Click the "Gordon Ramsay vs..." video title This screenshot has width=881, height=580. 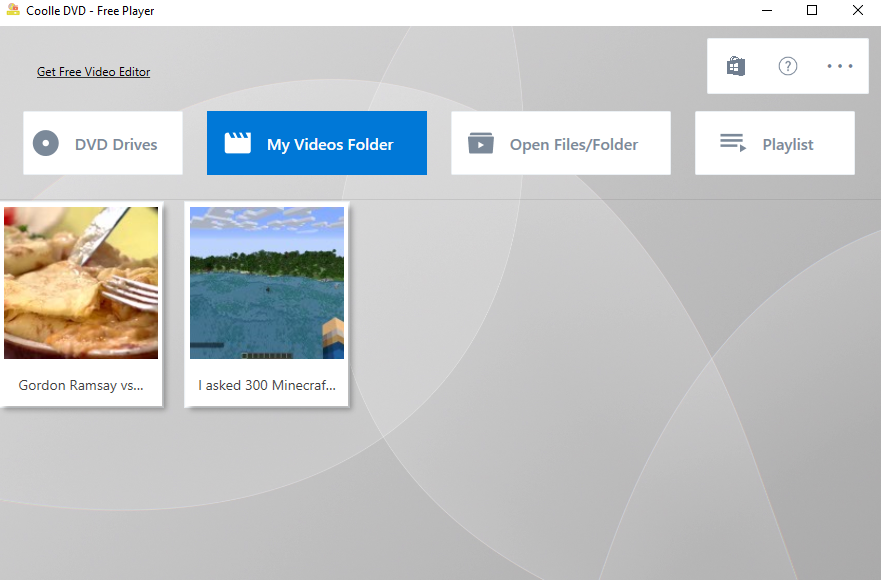click(x=81, y=385)
